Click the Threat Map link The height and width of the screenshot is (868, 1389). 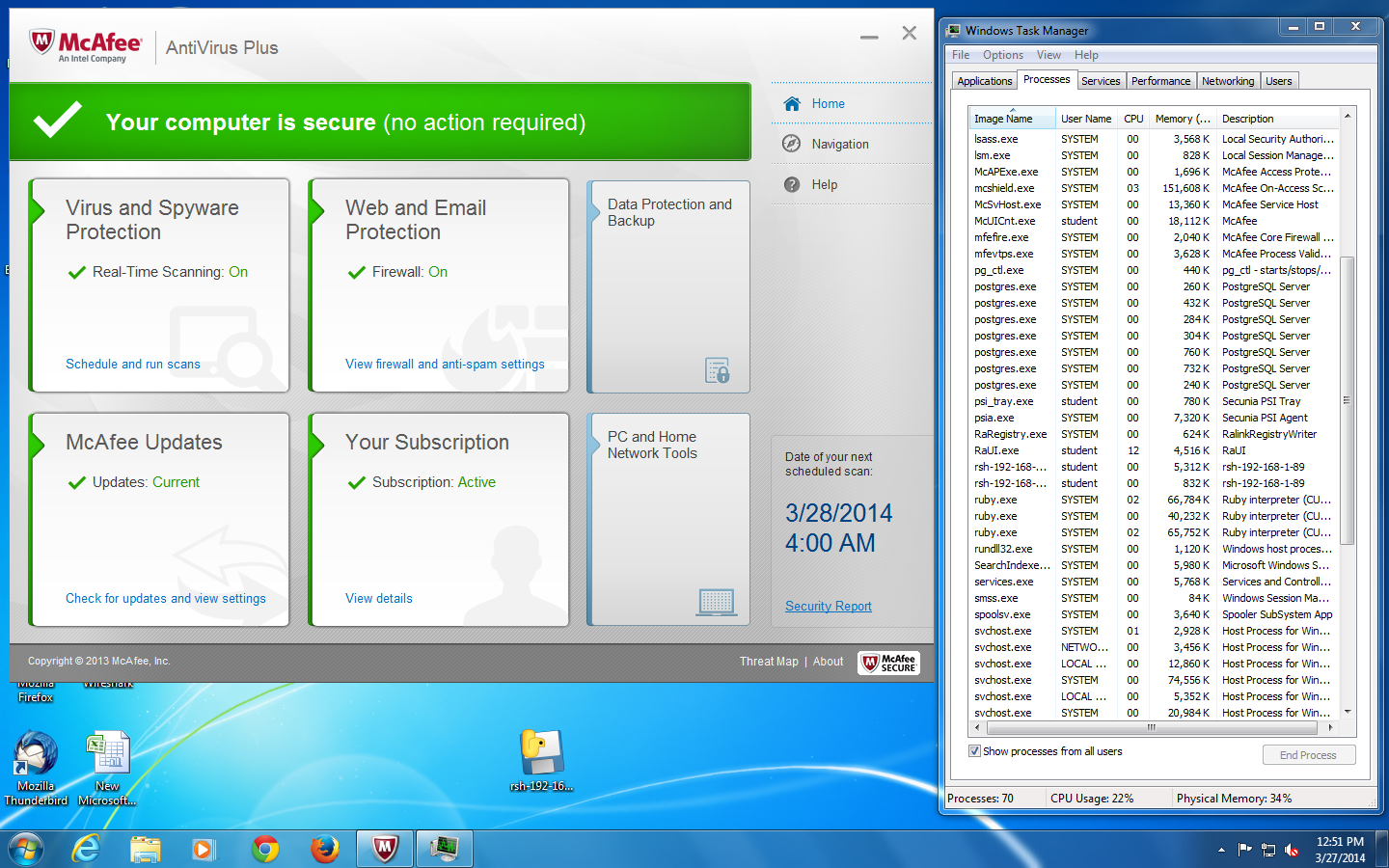[x=769, y=662]
